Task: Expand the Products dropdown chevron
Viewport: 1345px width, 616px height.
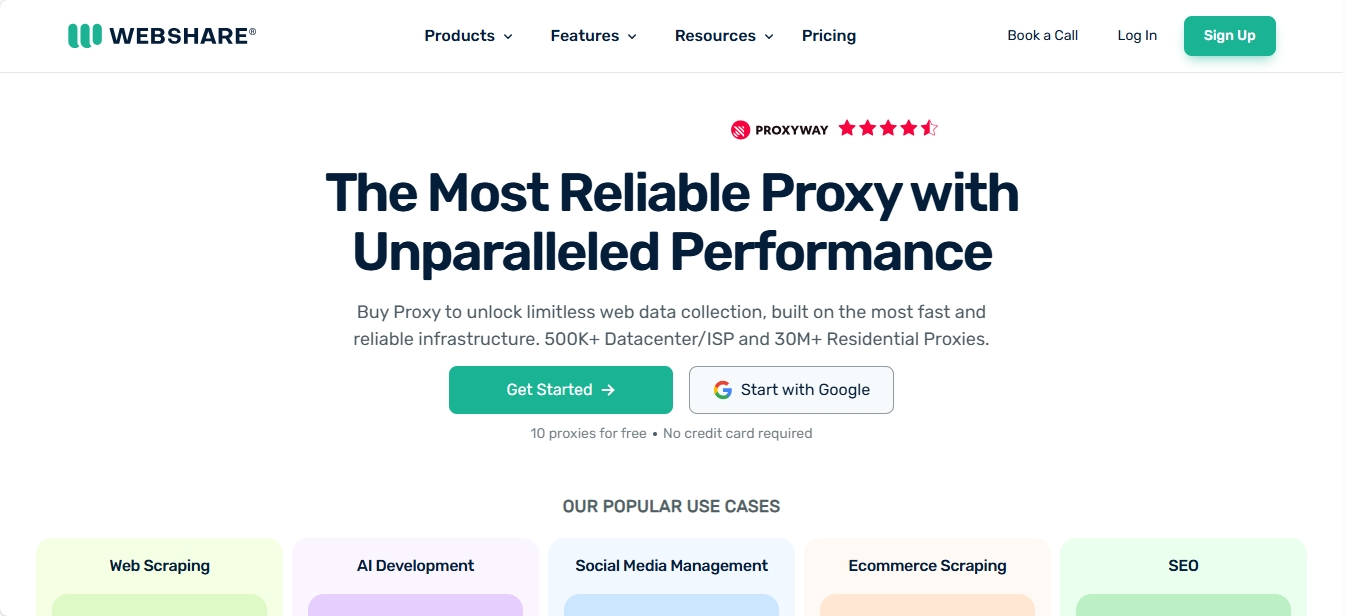Action: [x=508, y=37]
